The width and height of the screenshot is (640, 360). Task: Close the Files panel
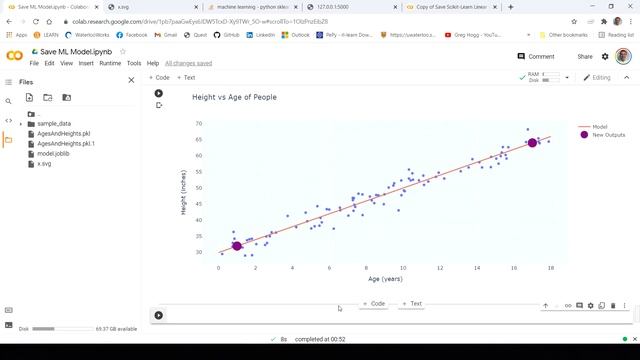click(131, 80)
